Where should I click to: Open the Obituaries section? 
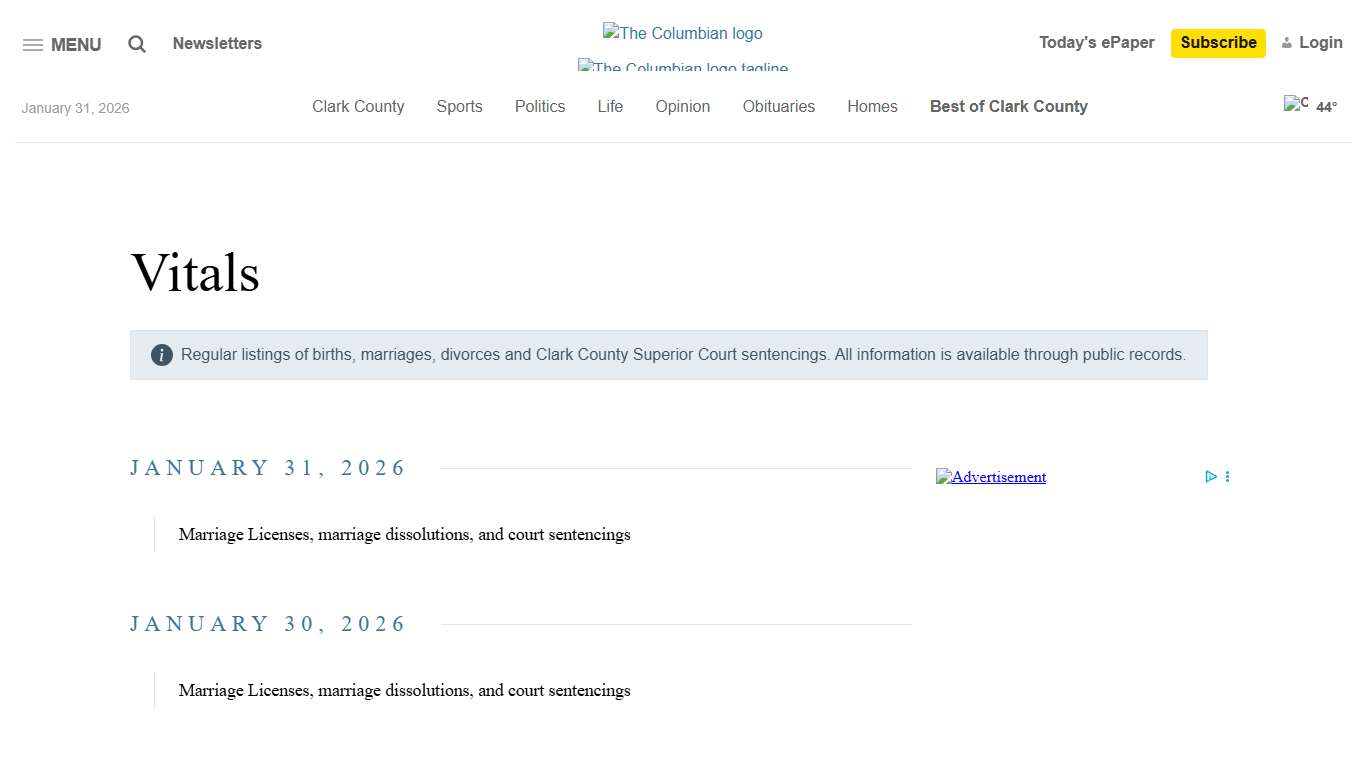point(778,107)
